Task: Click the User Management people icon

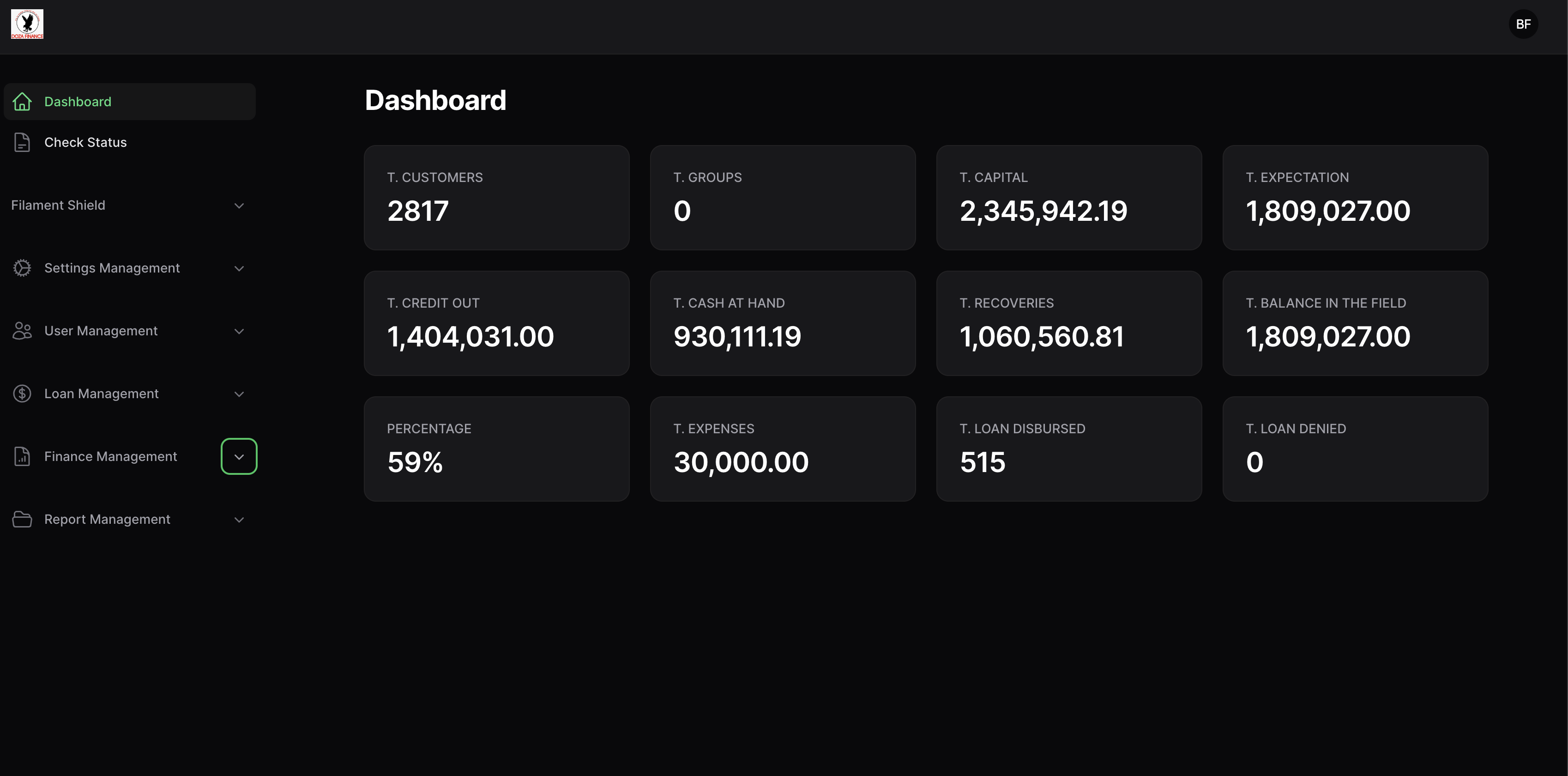Action: tap(22, 331)
